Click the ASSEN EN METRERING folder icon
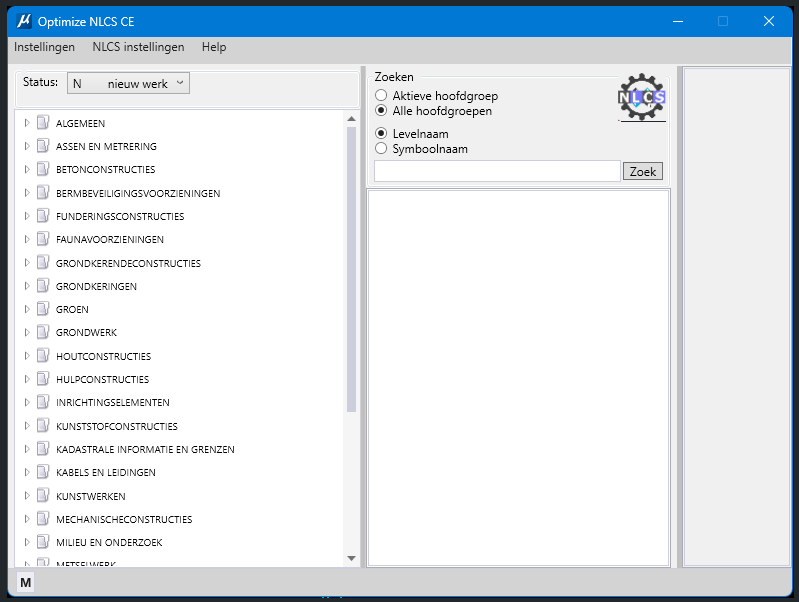This screenshot has height=602, width=799. coord(43,146)
